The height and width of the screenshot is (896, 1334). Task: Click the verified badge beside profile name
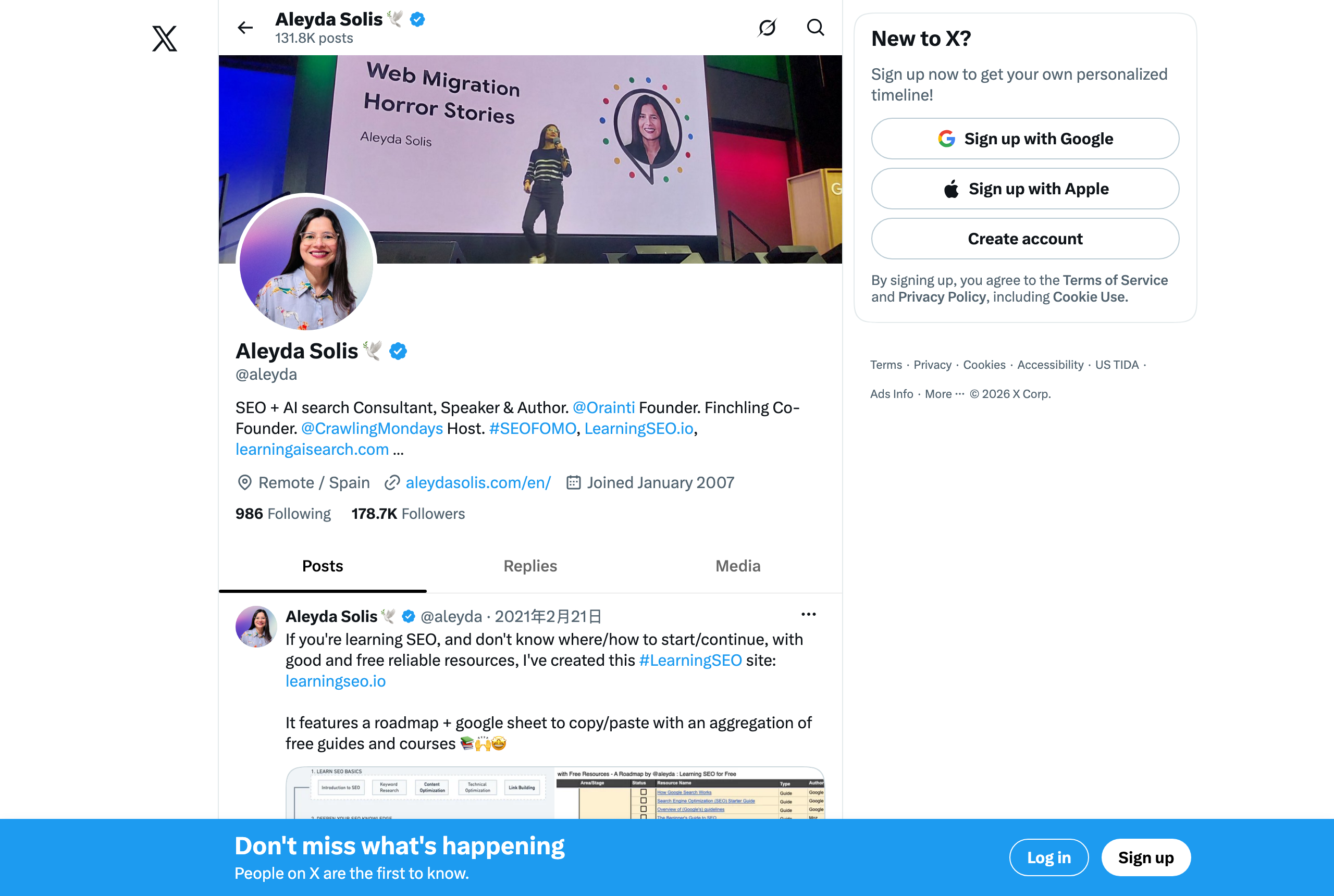(398, 351)
